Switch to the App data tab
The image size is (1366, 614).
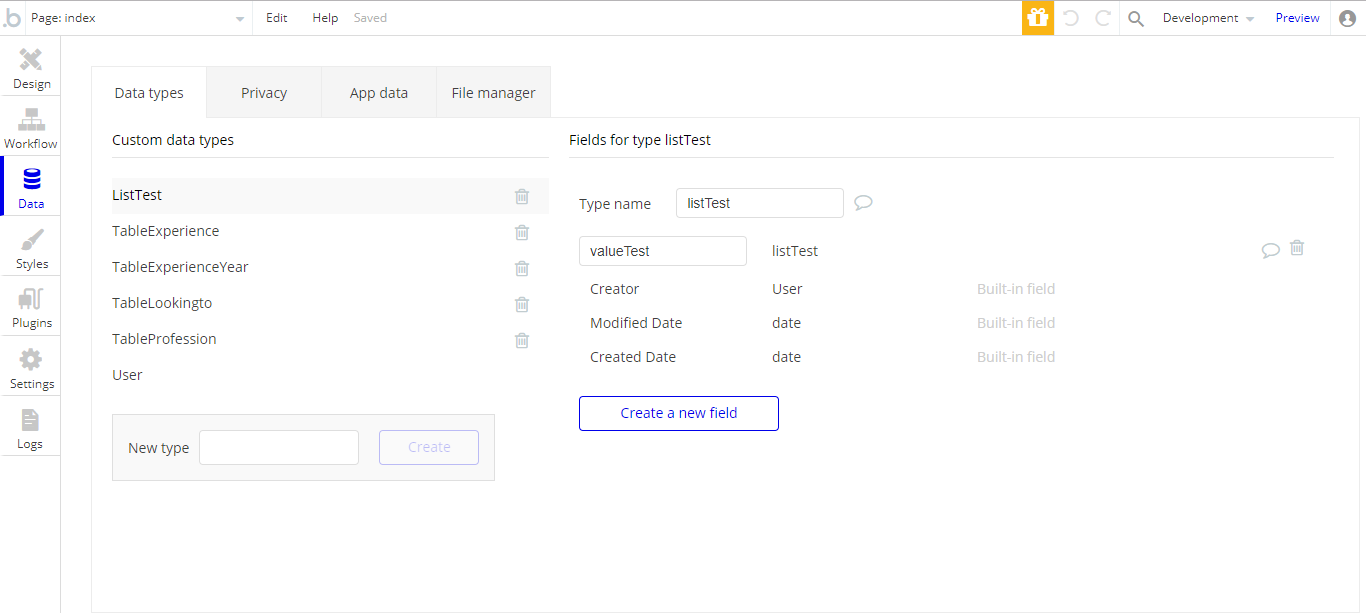[378, 93]
